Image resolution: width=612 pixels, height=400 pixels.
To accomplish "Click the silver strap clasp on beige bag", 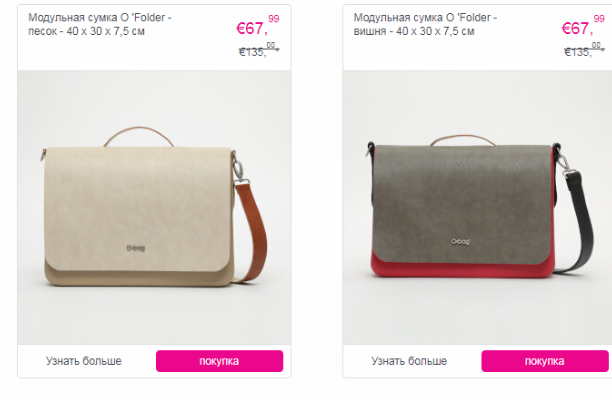I will [x=239, y=172].
